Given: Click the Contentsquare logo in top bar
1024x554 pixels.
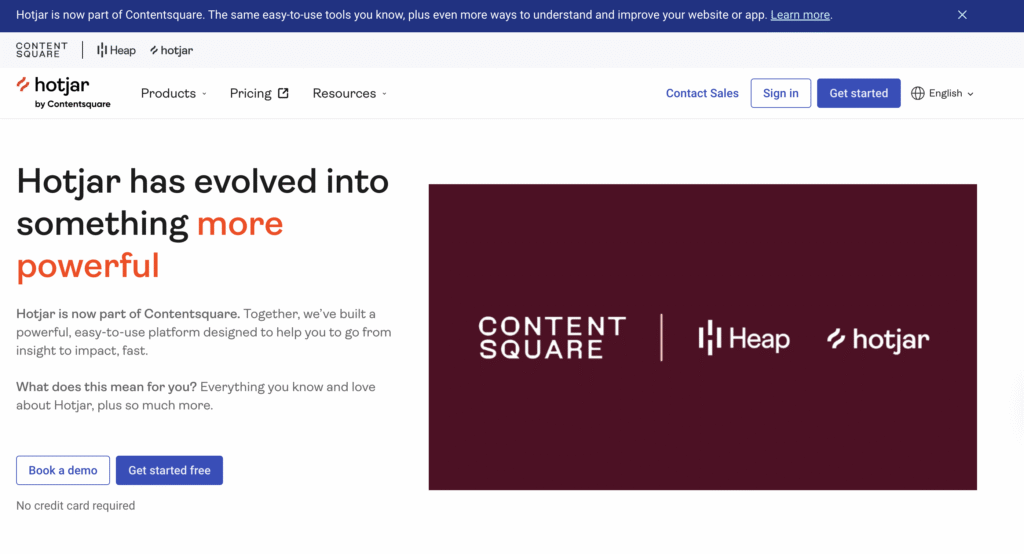Looking at the screenshot, I should click(42, 50).
